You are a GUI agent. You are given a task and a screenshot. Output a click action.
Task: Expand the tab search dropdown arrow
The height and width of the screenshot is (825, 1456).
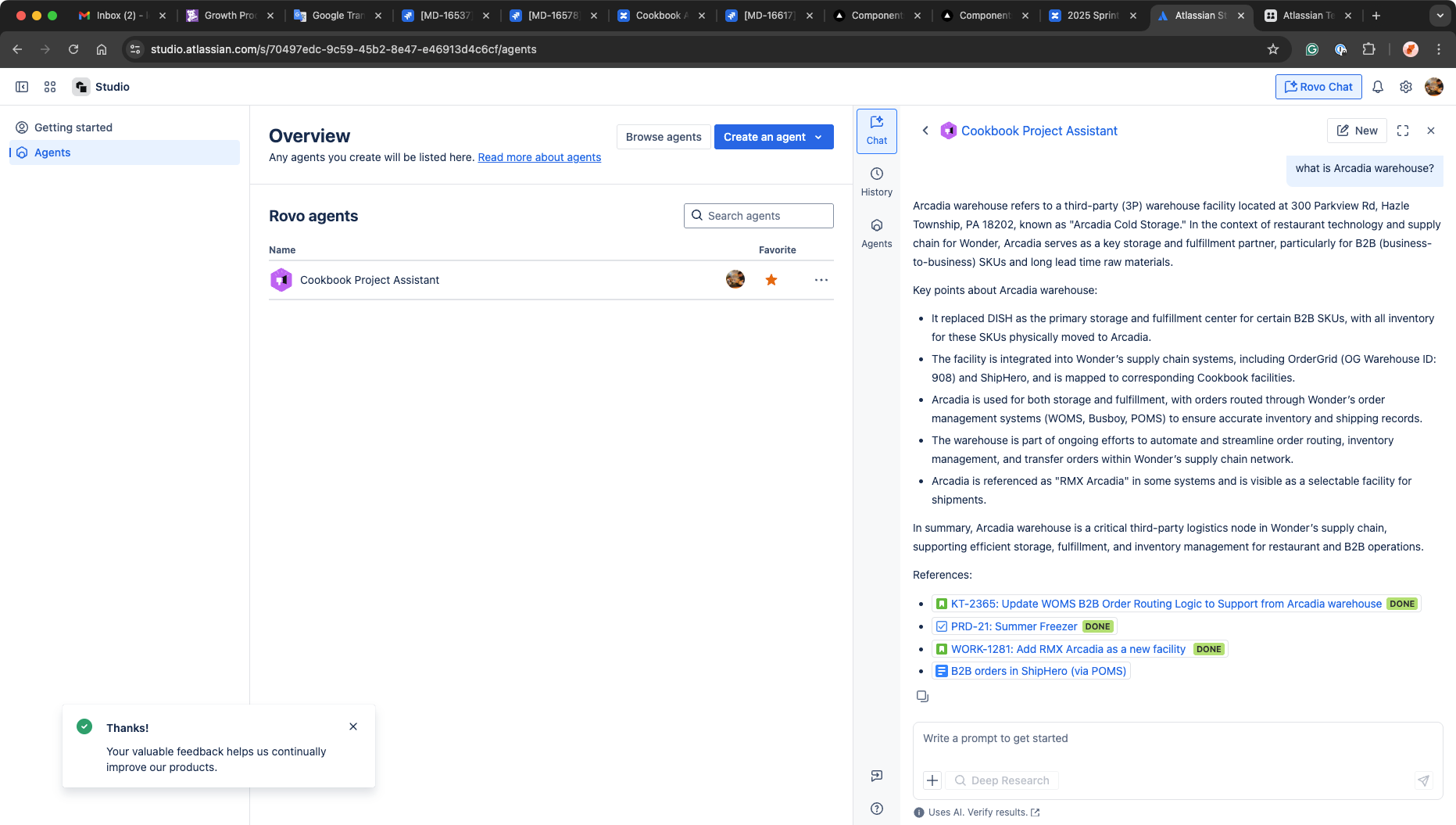(1440, 16)
